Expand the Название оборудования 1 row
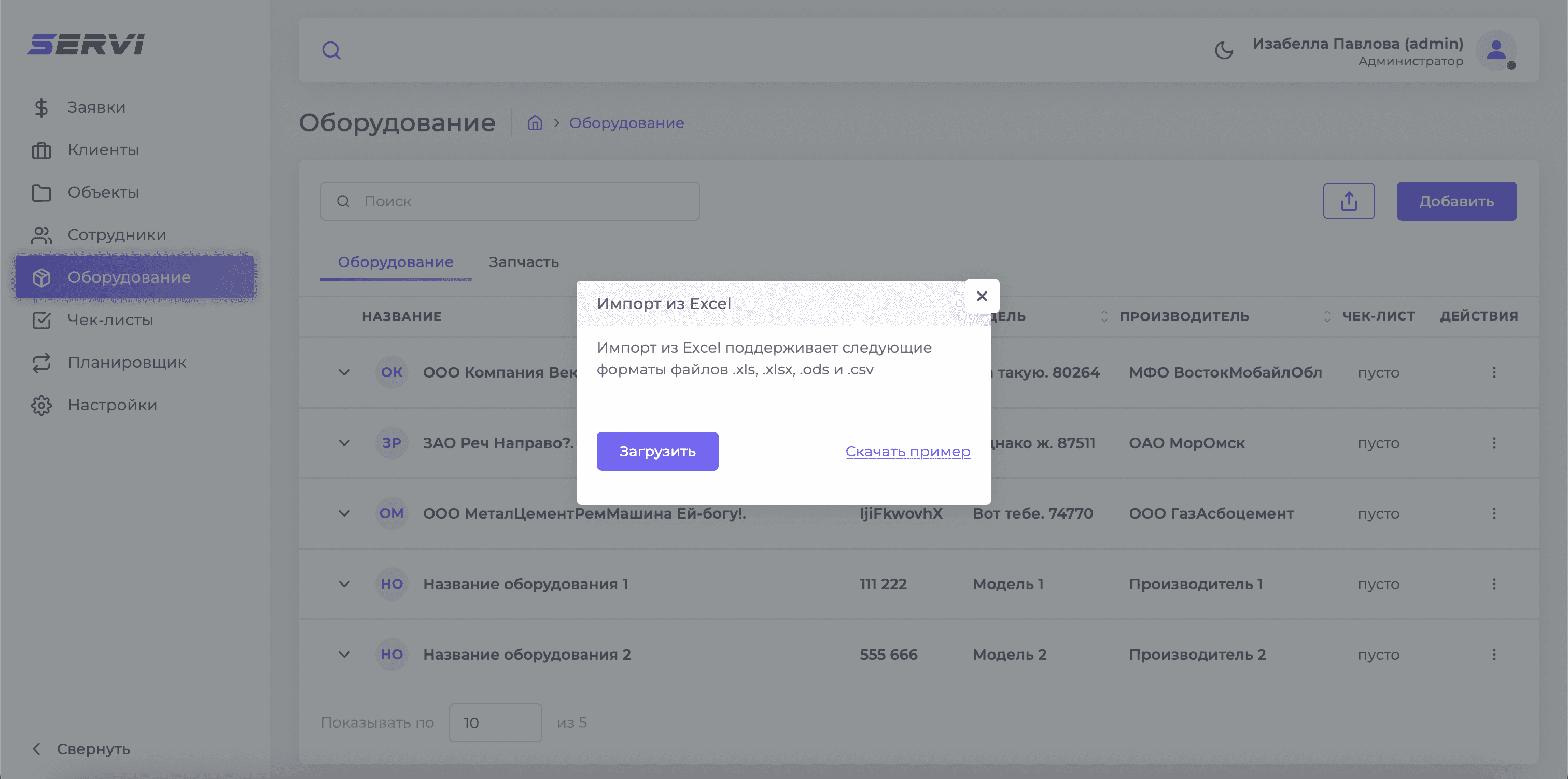This screenshot has height=779, width=1568. pyautogui.click(x=344, y=584)
